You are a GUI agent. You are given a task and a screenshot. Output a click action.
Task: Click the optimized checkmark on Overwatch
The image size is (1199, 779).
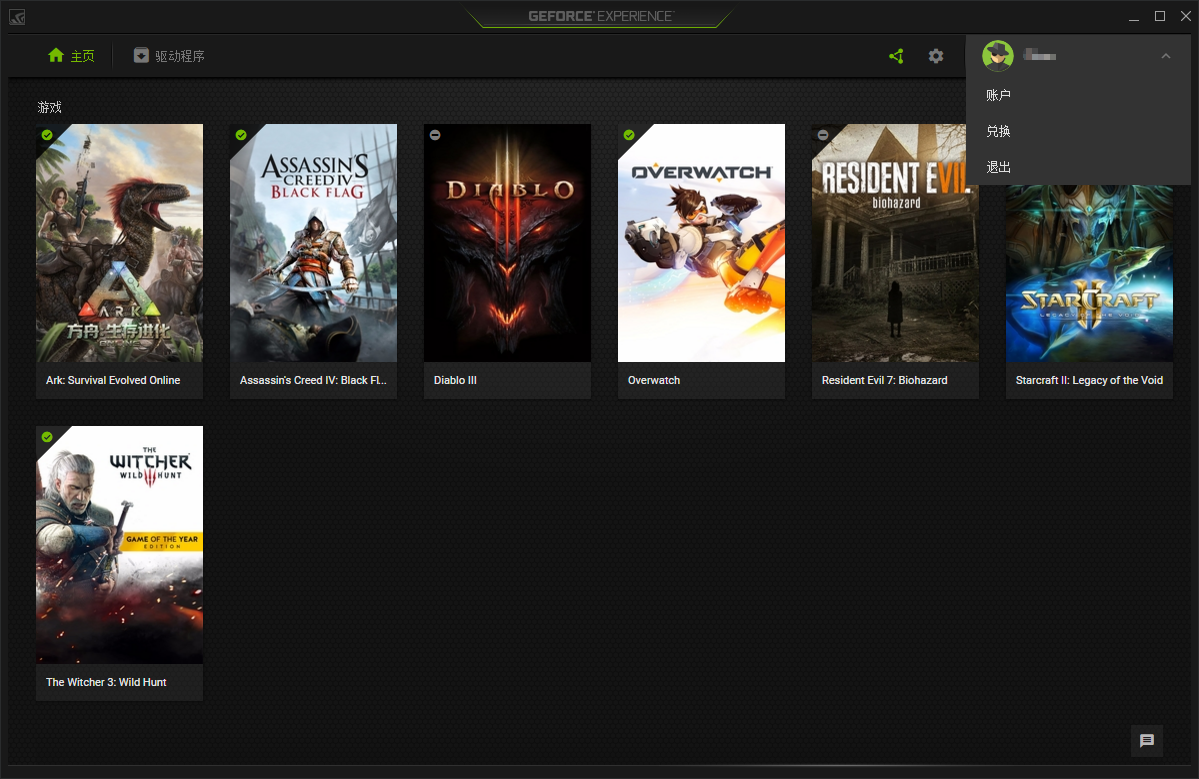pyautogui.click(x=629, y=135)
